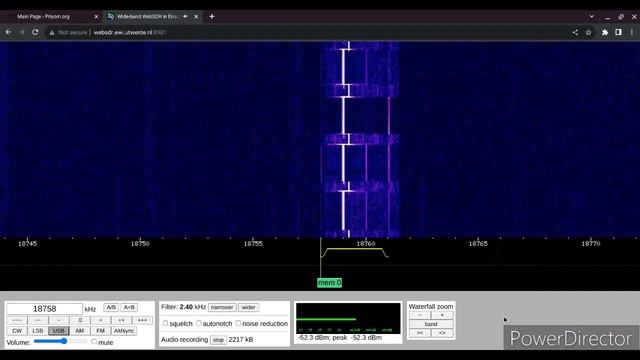Screen dimensions: 640x360
Task: Click the 18745 label on frequency scale
Action: 27,244
